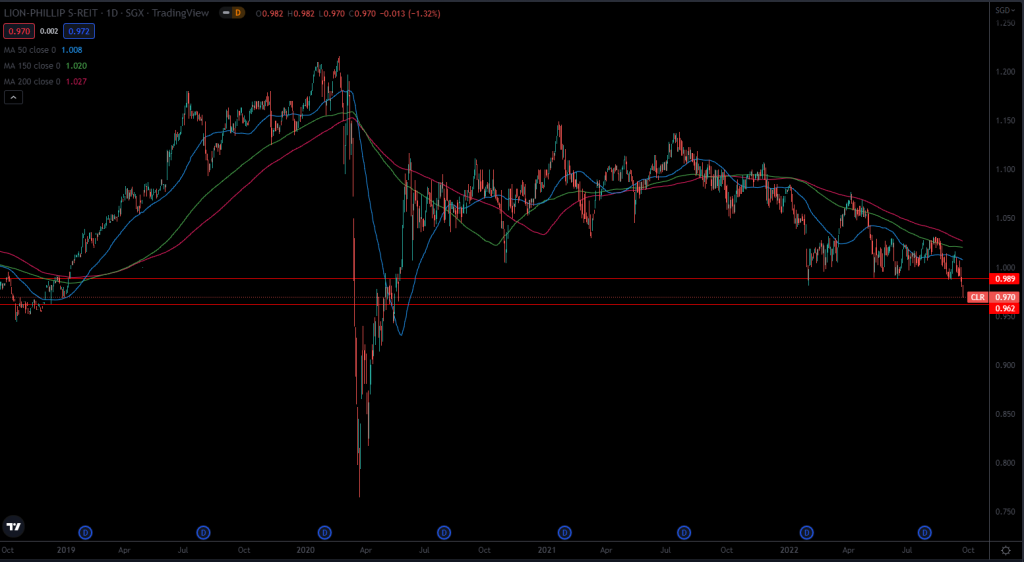Click the dividend marker after Jul 2019
The height and width of the screenshot is (562, 1024).
pos(204,533)
